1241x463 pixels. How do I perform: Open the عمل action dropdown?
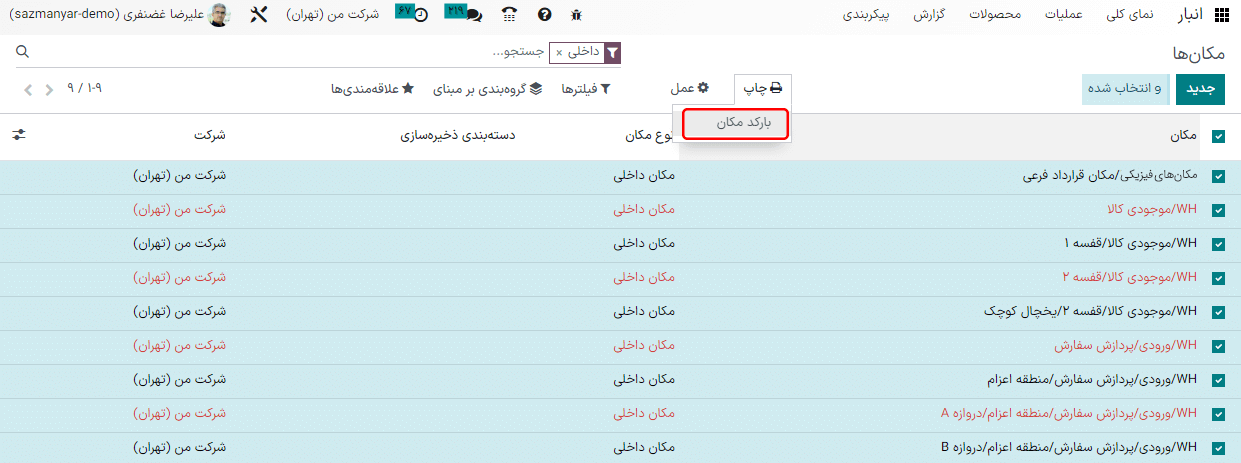[689, 89]
